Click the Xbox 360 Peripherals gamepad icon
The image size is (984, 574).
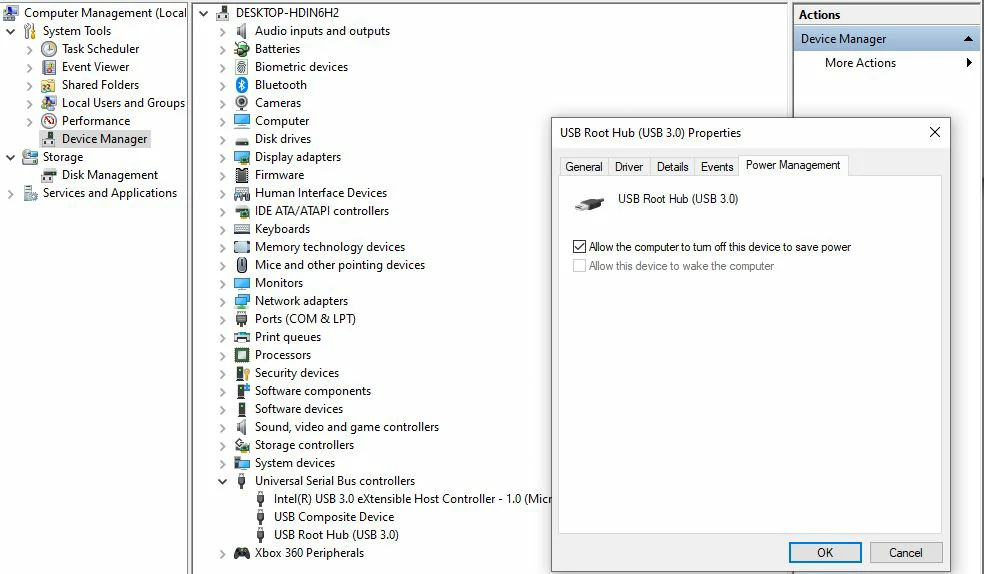242,553
